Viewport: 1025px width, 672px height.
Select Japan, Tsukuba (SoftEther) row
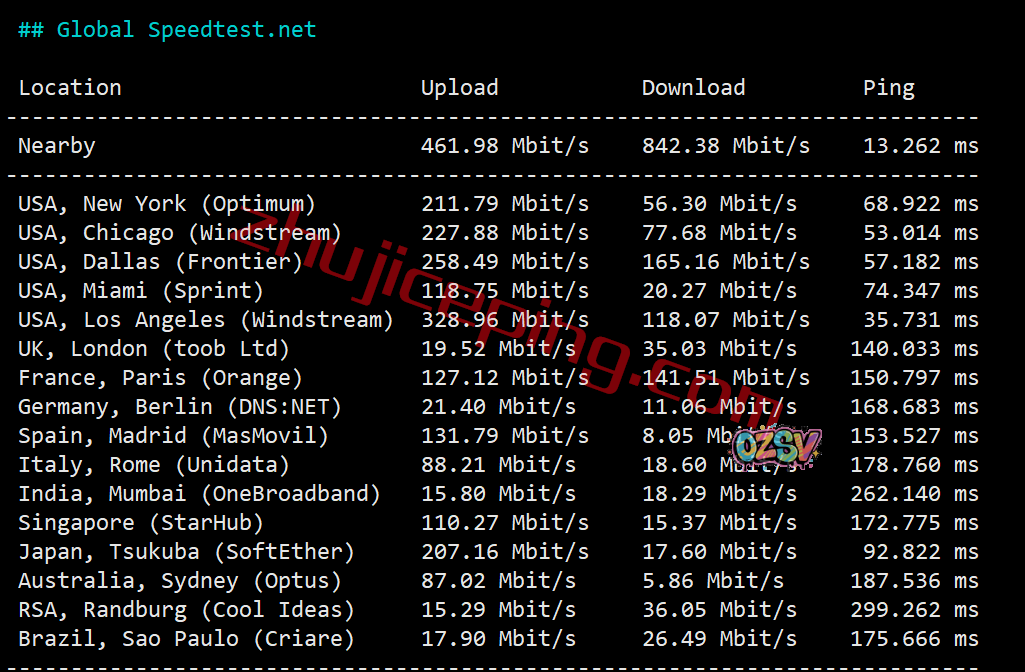498,552
